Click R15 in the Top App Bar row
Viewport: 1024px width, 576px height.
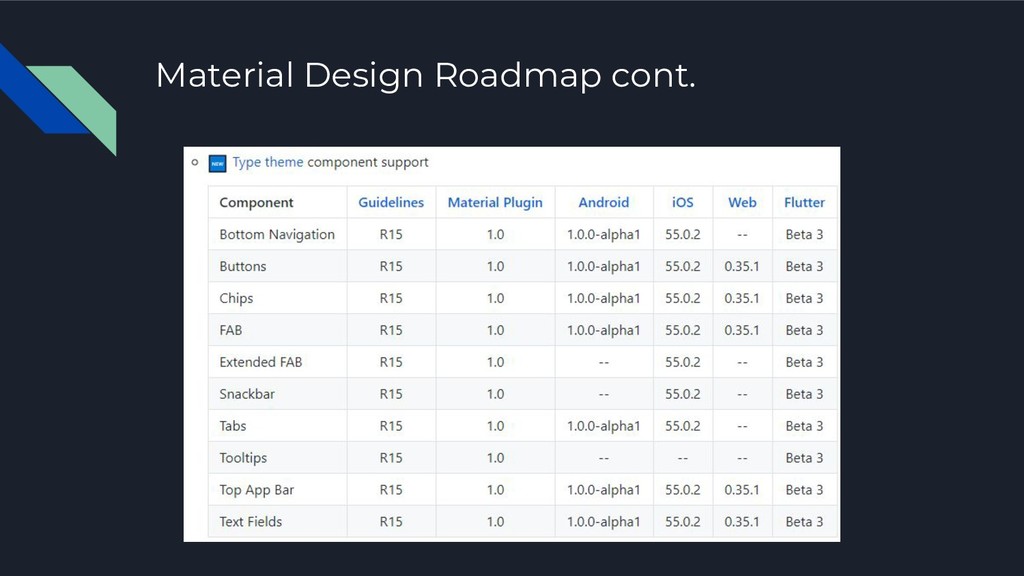point(391,490)
